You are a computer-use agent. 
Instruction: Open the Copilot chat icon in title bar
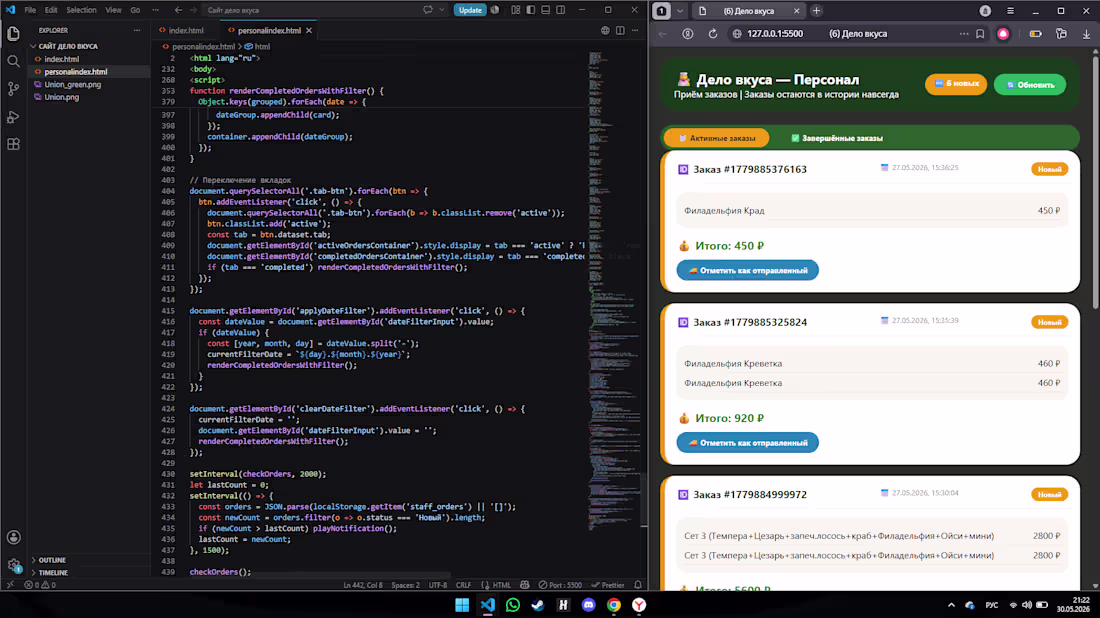[x=428, y=10]
